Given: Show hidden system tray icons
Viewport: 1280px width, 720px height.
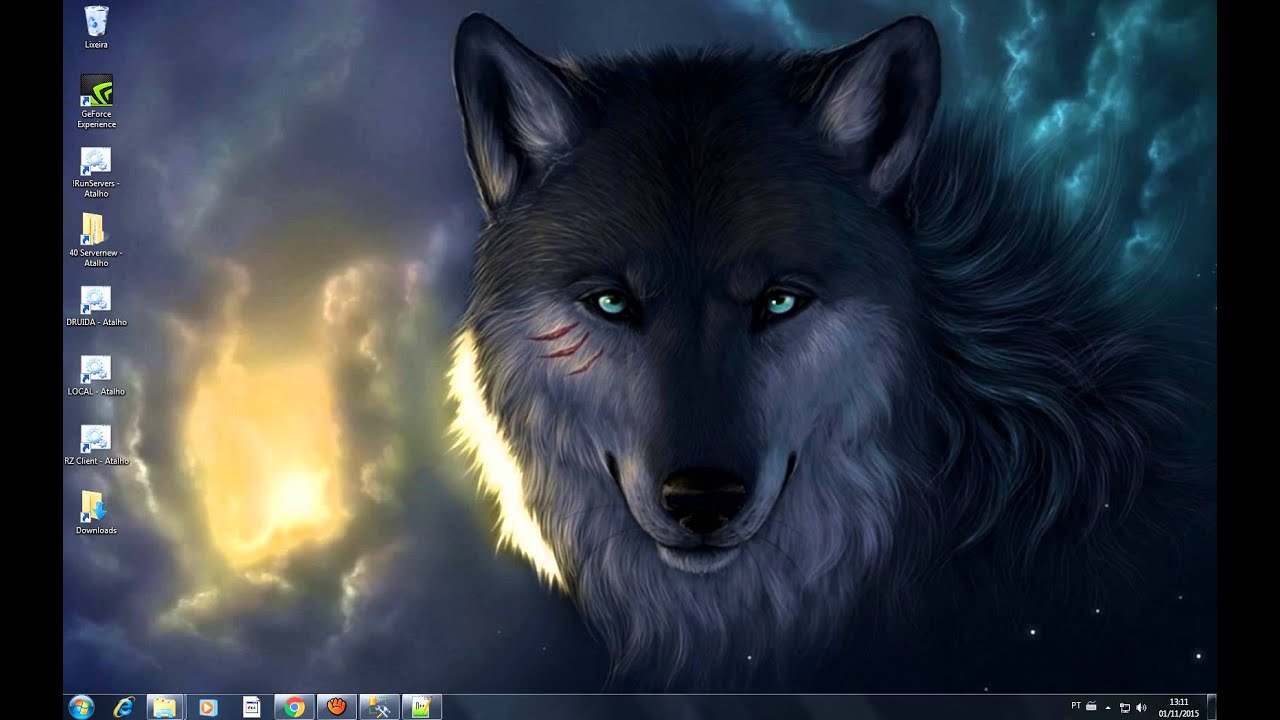Looking at the screenshot, I should 1108,707.
